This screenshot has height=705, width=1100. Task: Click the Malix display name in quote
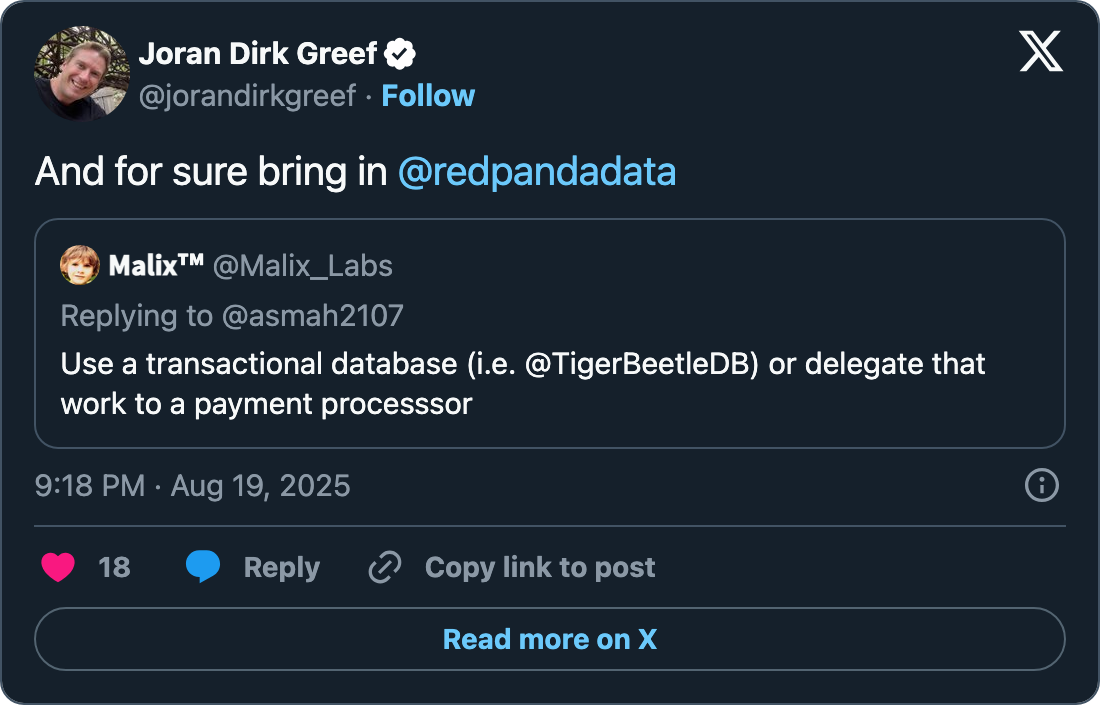click(x=156, y=266)
